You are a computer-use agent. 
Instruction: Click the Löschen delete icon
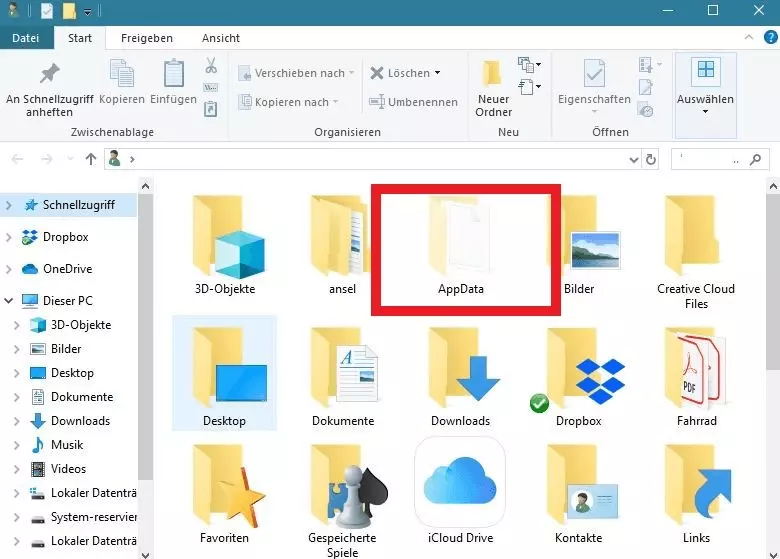pyautogui.click(x=377, y=73)
